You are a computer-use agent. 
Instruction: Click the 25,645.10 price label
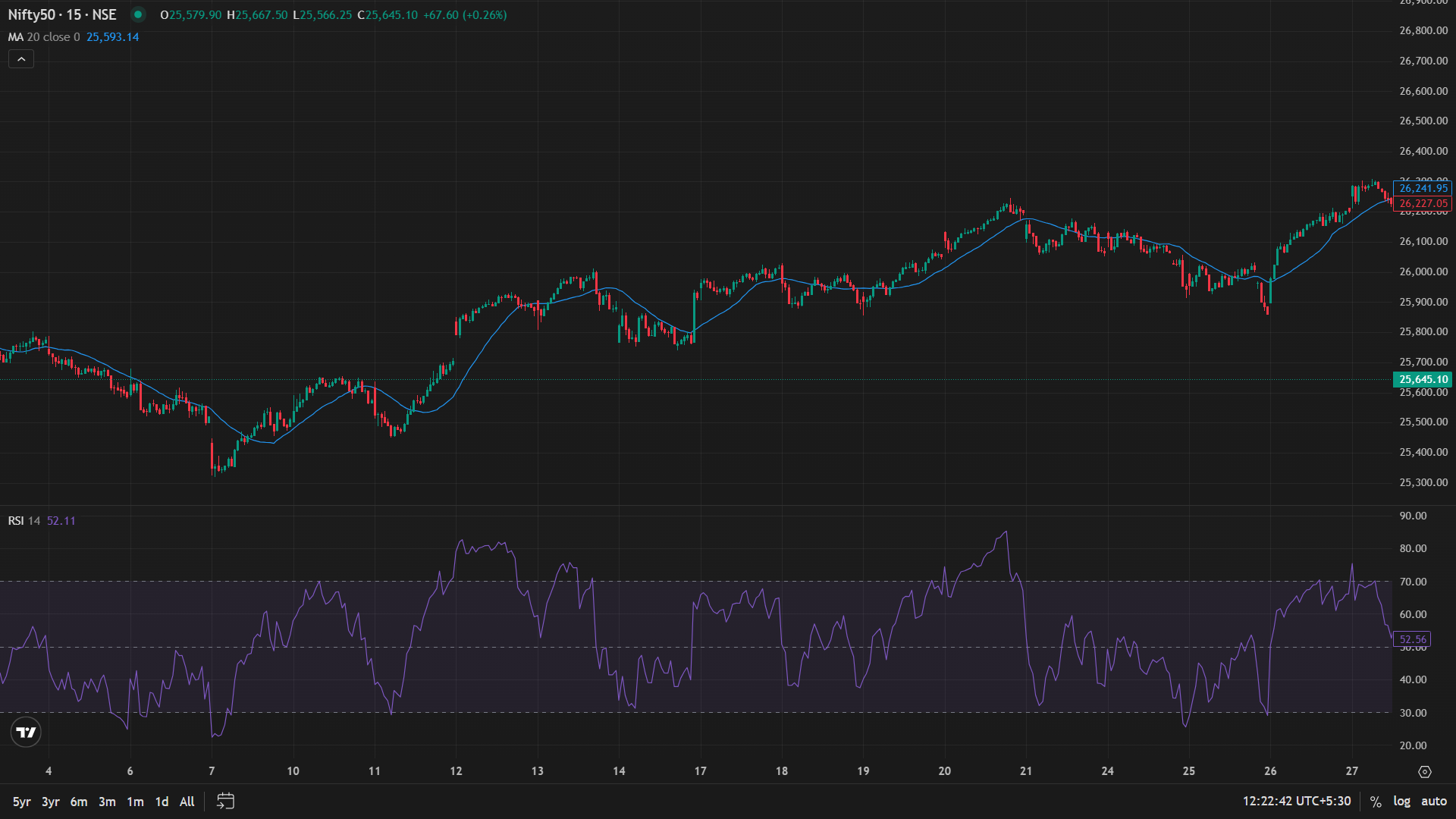pos(1423,379)
